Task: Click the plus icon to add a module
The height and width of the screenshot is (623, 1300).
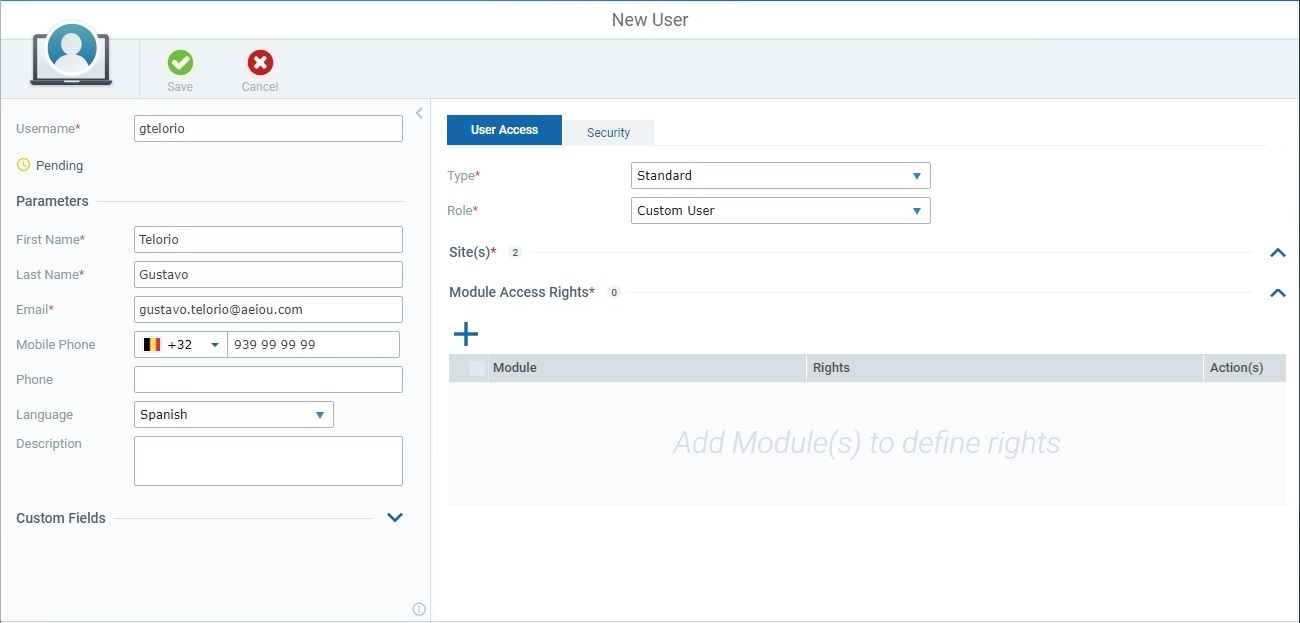Action: pos(465,334)
